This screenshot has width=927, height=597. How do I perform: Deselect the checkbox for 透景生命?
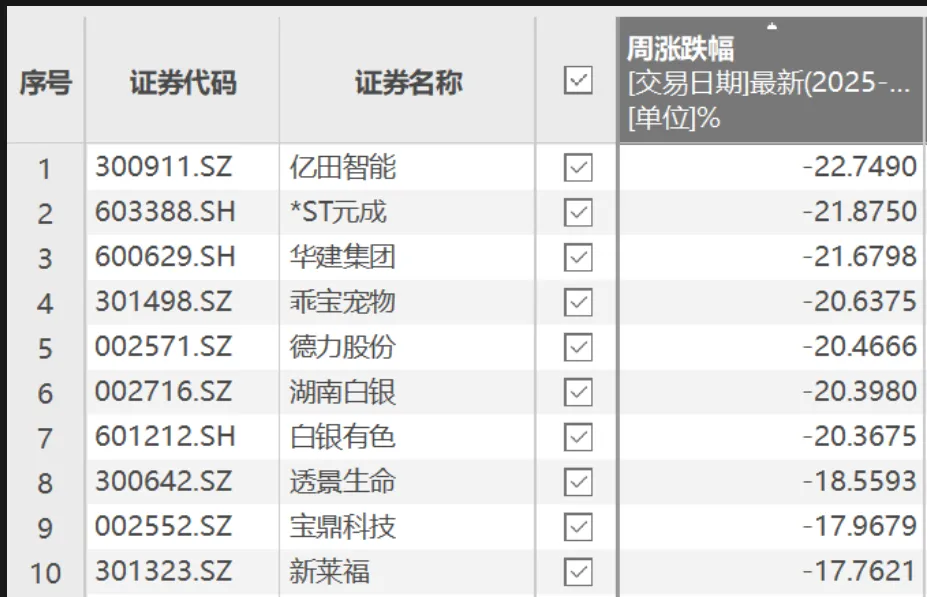click(576, 482)
